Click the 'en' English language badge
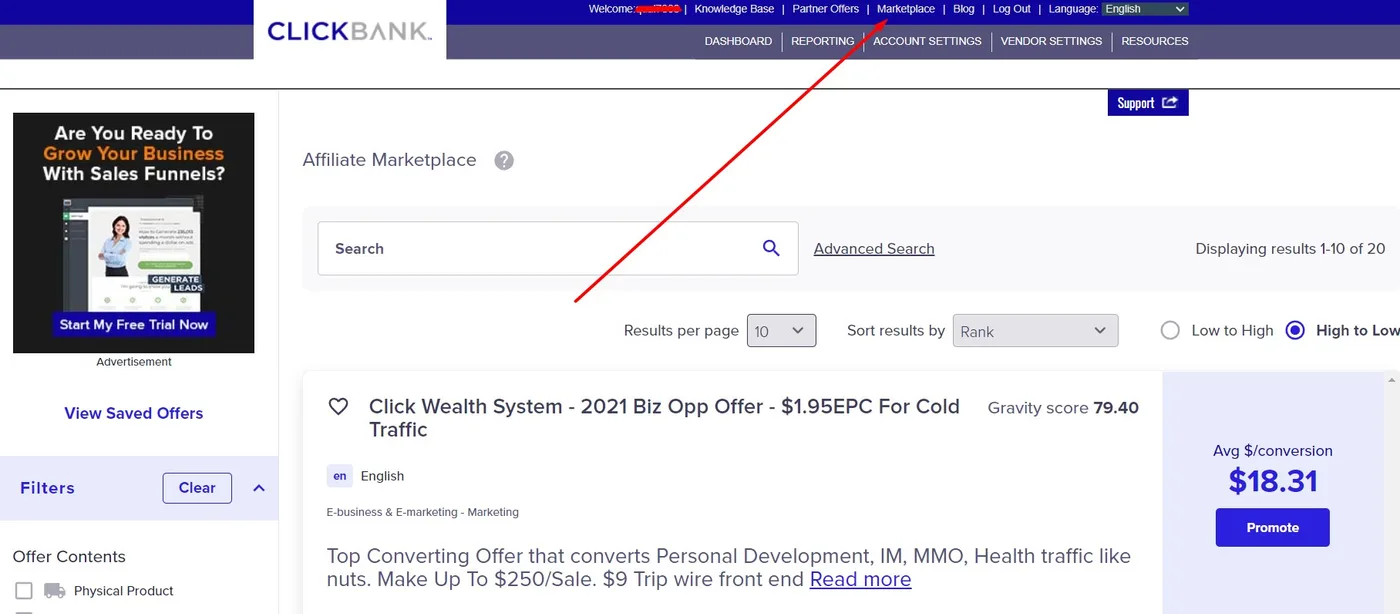The height and width of the screenshot is (614, 1400). pyautogui.click(x=340, y=476)
